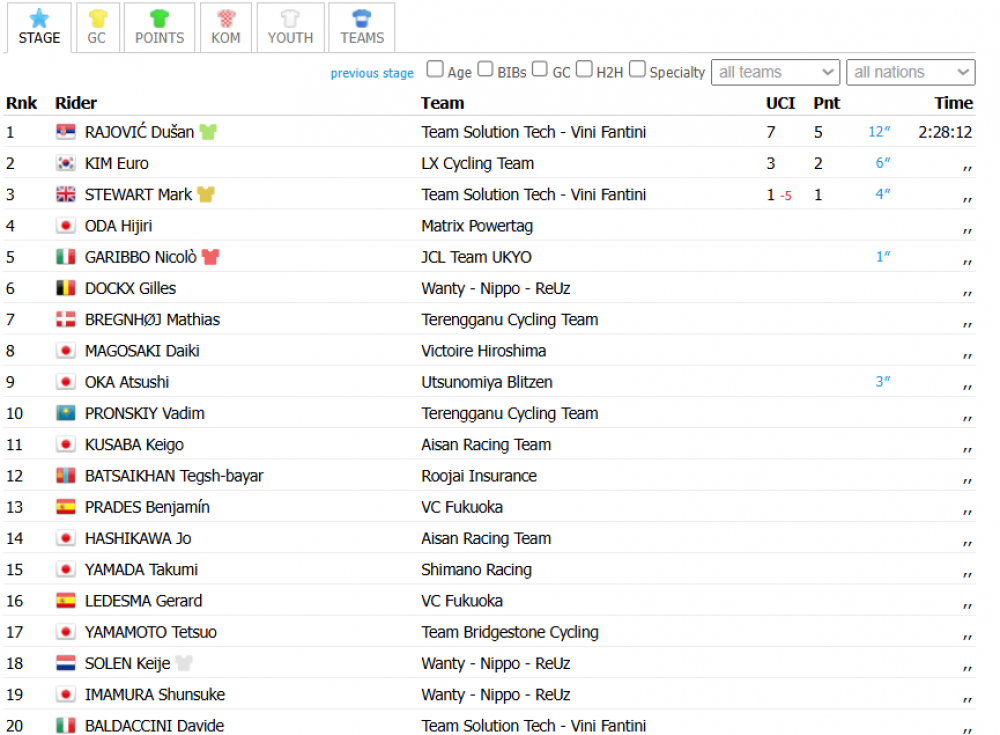This screenshot has width=1000, height=735.
Task: Click the Team column header
Action: pyautogui.click(x=443, y=103)
